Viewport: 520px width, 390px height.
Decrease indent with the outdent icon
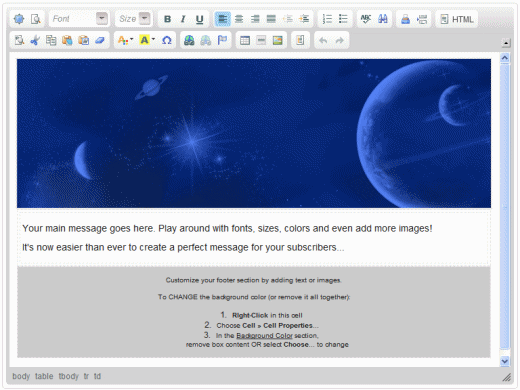pyautogui.click(x=288, y=19)
